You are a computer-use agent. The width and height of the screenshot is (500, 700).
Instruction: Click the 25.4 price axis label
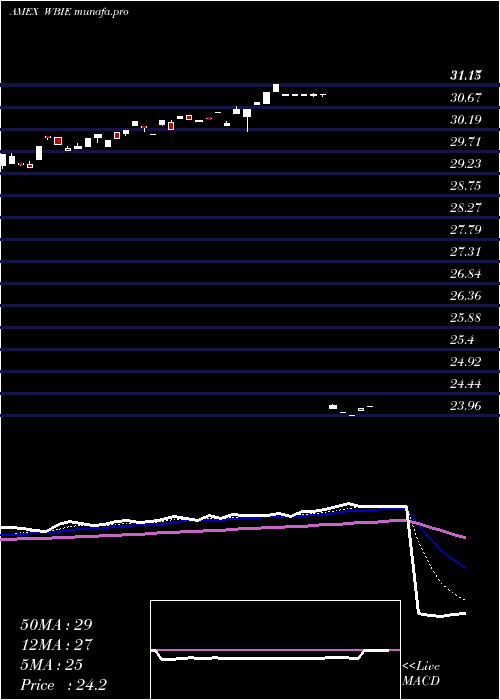point(462,340)
